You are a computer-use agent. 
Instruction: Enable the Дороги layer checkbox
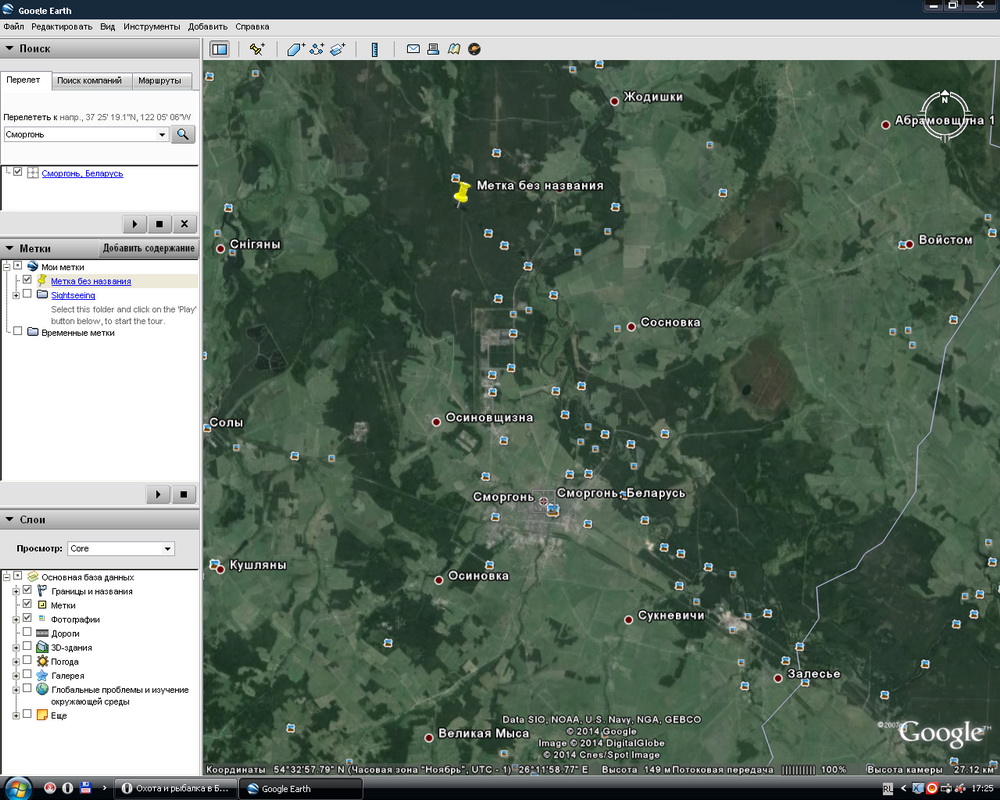click(x=27, y=633)
